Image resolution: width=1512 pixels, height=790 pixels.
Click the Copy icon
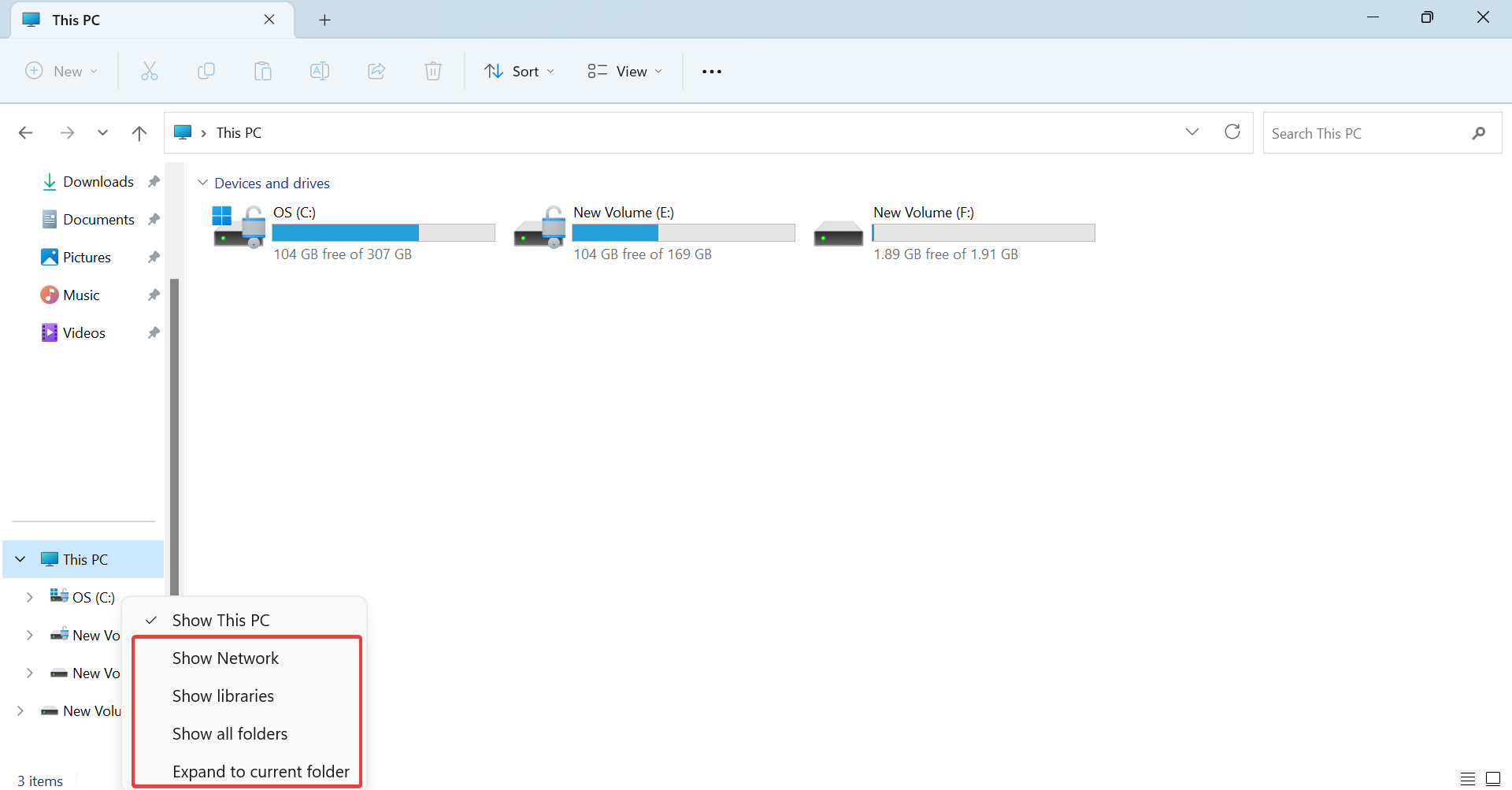point(206,71)
